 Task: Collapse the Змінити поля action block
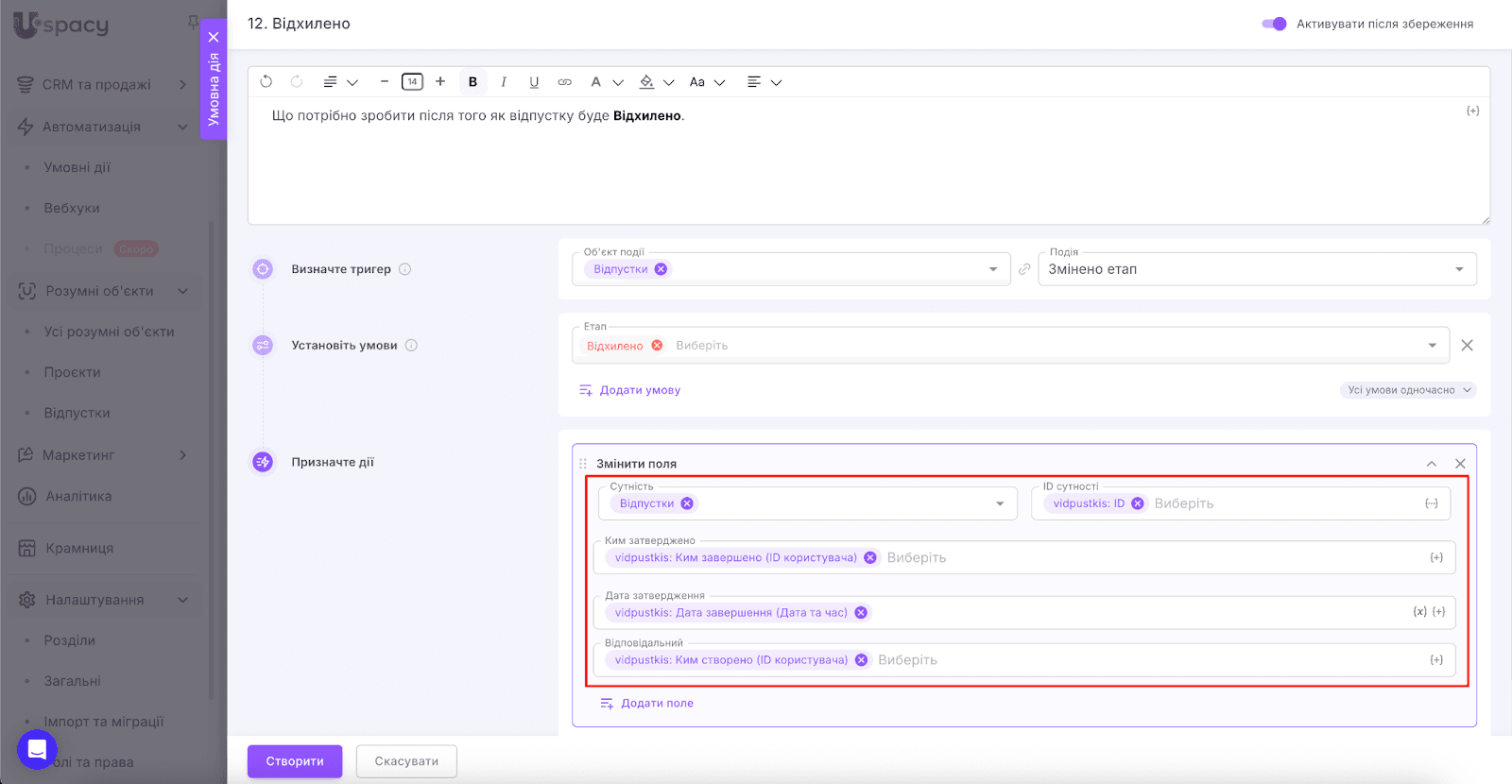tap(1432, 464)
